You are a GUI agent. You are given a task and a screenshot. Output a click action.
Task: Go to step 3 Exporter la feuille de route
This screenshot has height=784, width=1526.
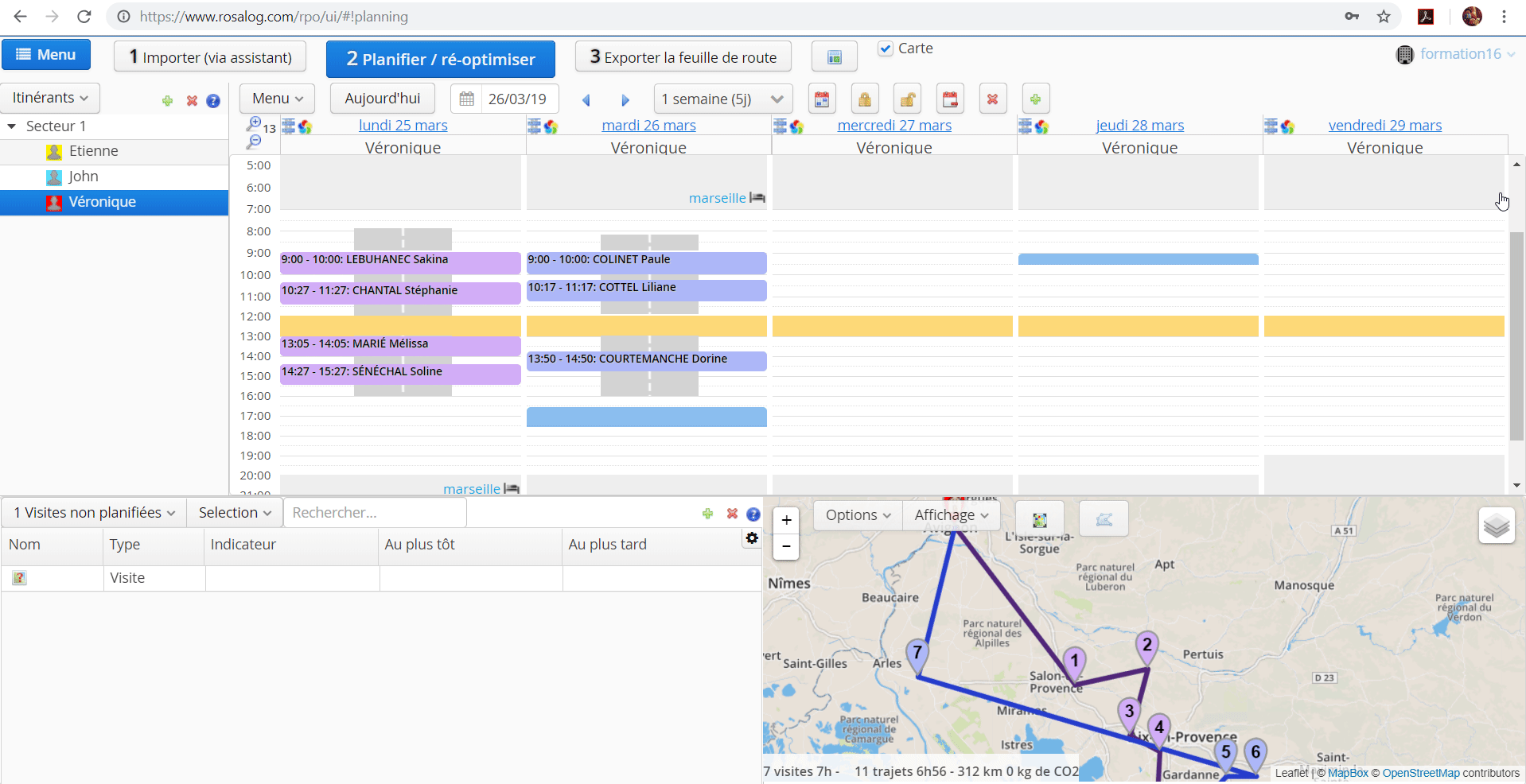tap(683, 57)
